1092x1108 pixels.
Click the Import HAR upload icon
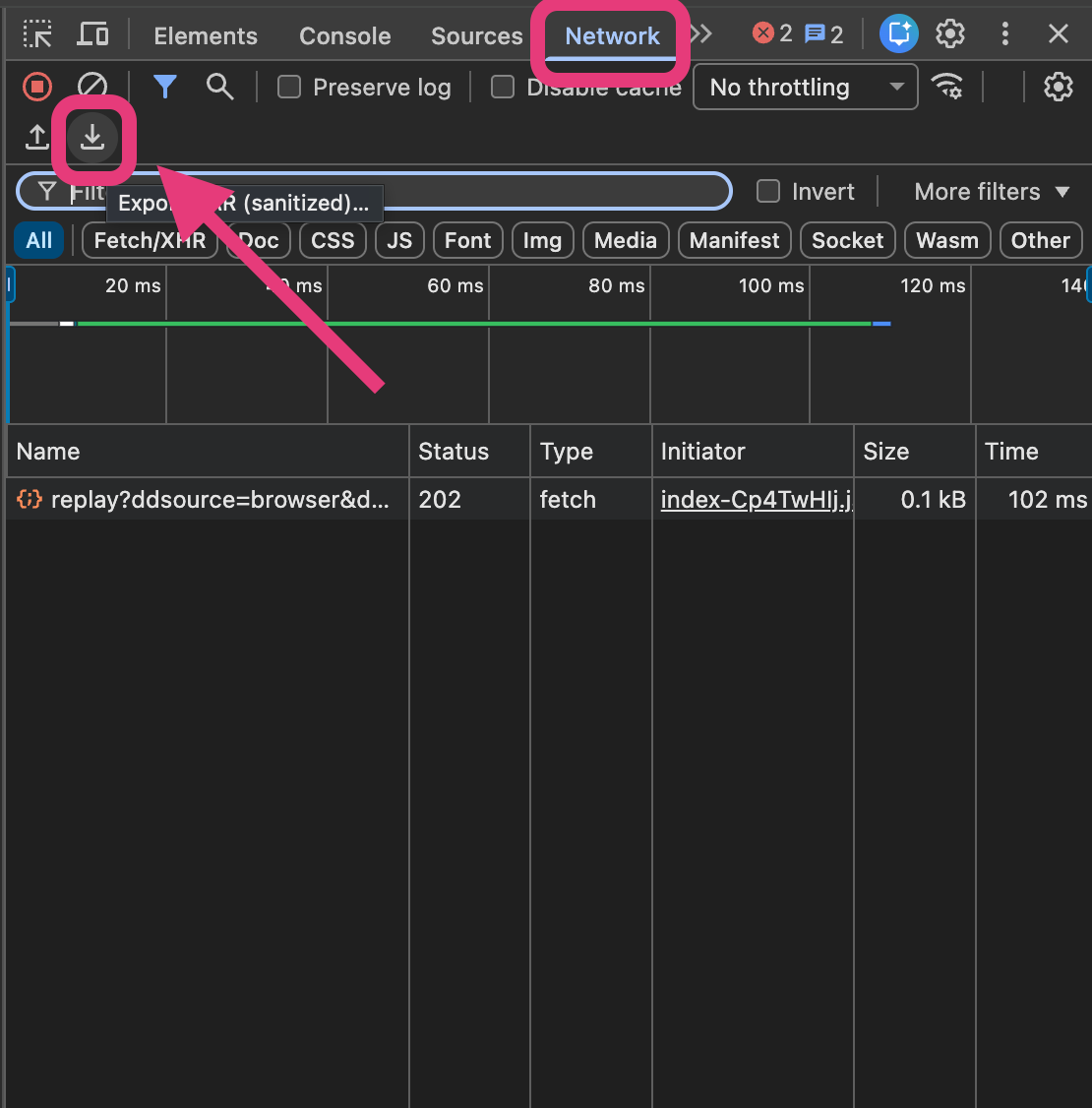coord(37,138)
